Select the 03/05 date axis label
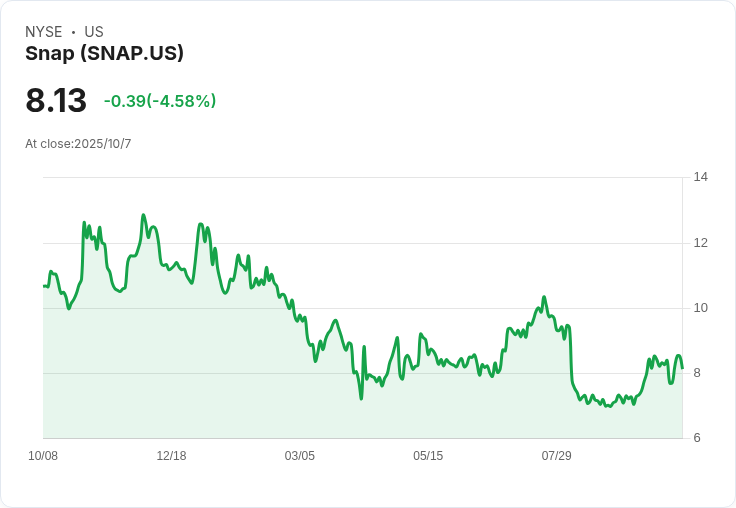Screen dimensions: 736x508 click(299, 456)
